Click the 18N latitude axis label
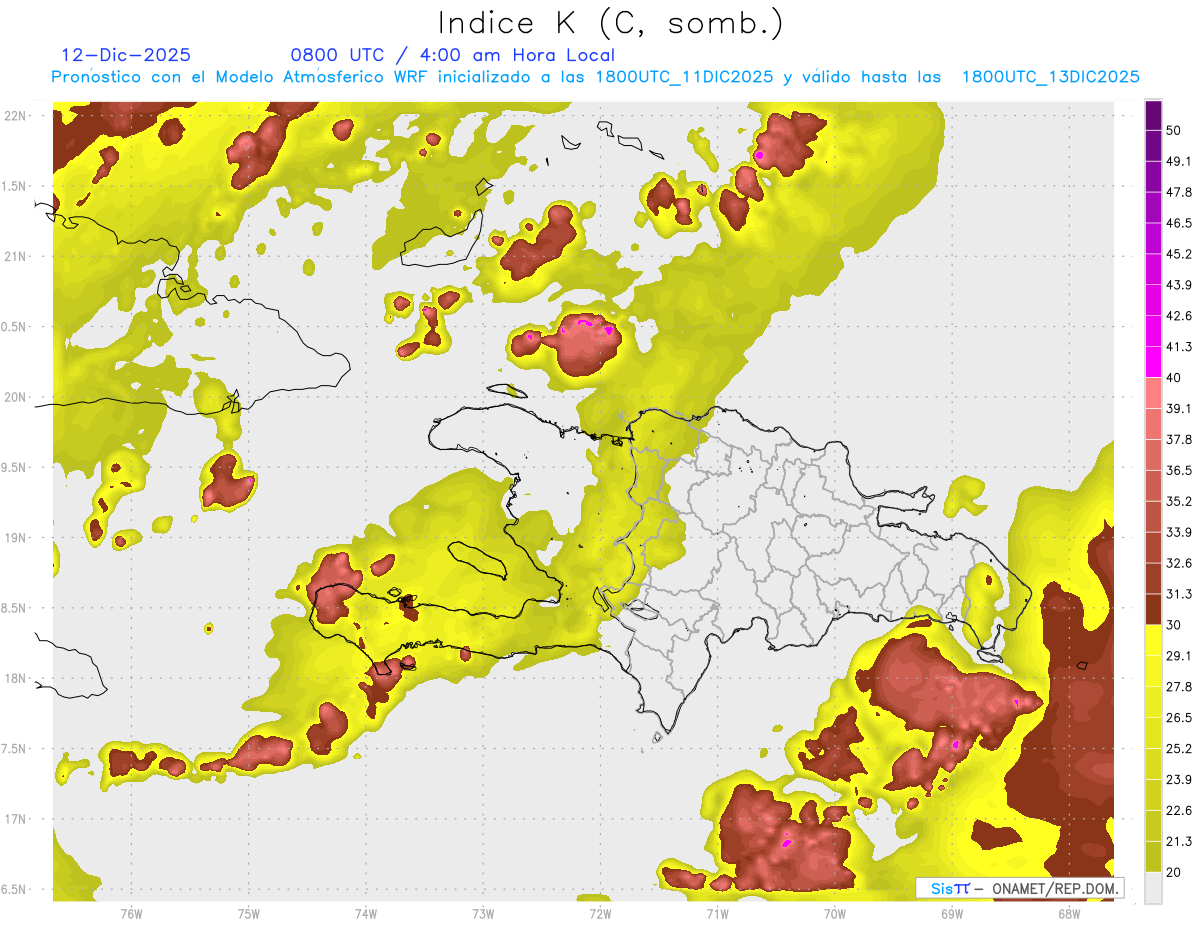1200x927 pixels. click(16, 678)
